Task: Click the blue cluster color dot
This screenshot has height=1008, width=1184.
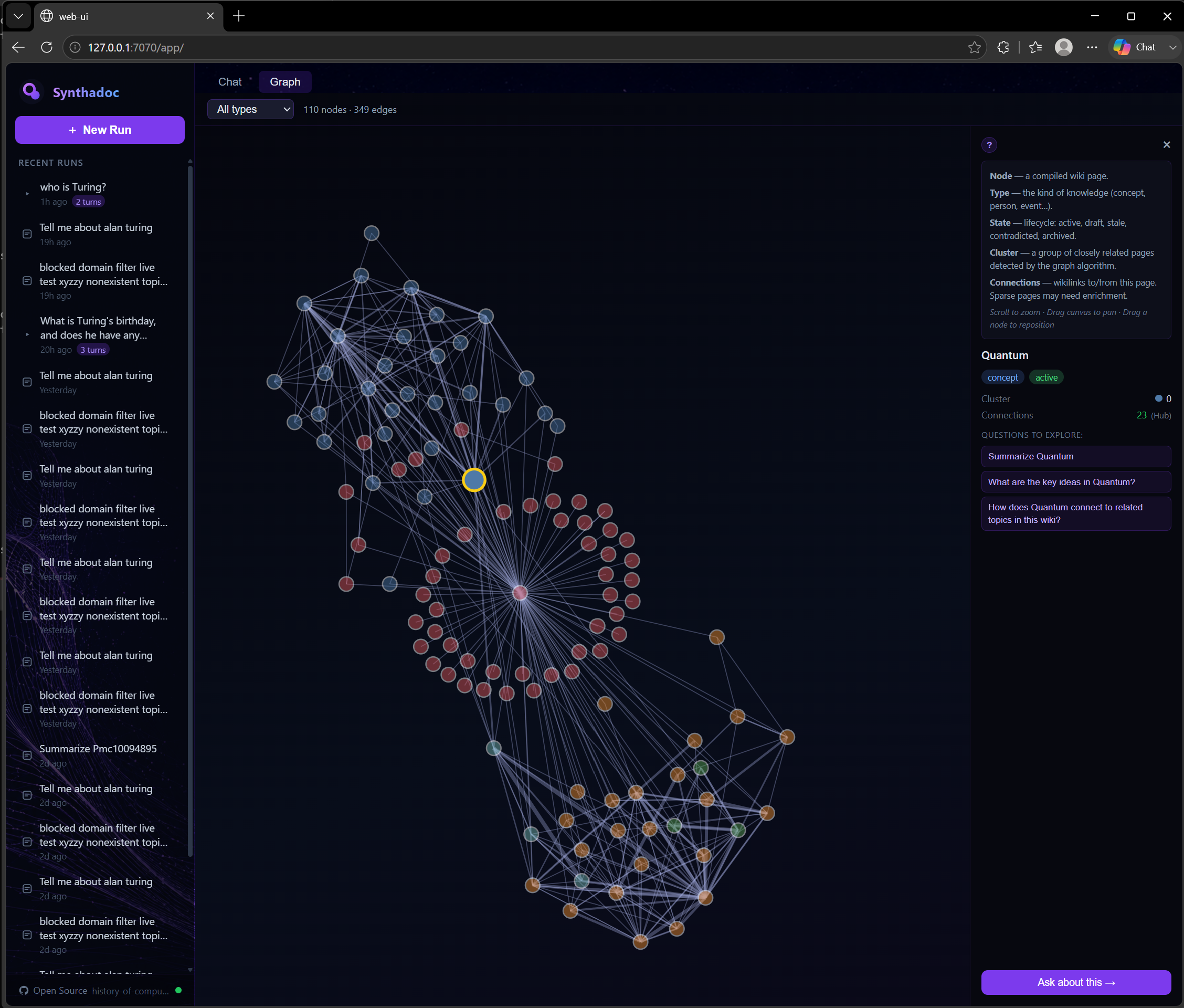Action: coord(1158,398)
